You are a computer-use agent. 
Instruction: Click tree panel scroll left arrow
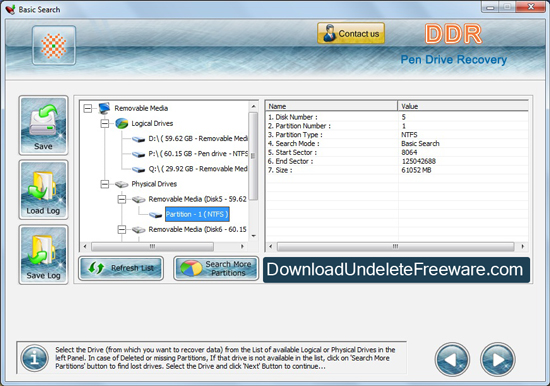point(85,247)
